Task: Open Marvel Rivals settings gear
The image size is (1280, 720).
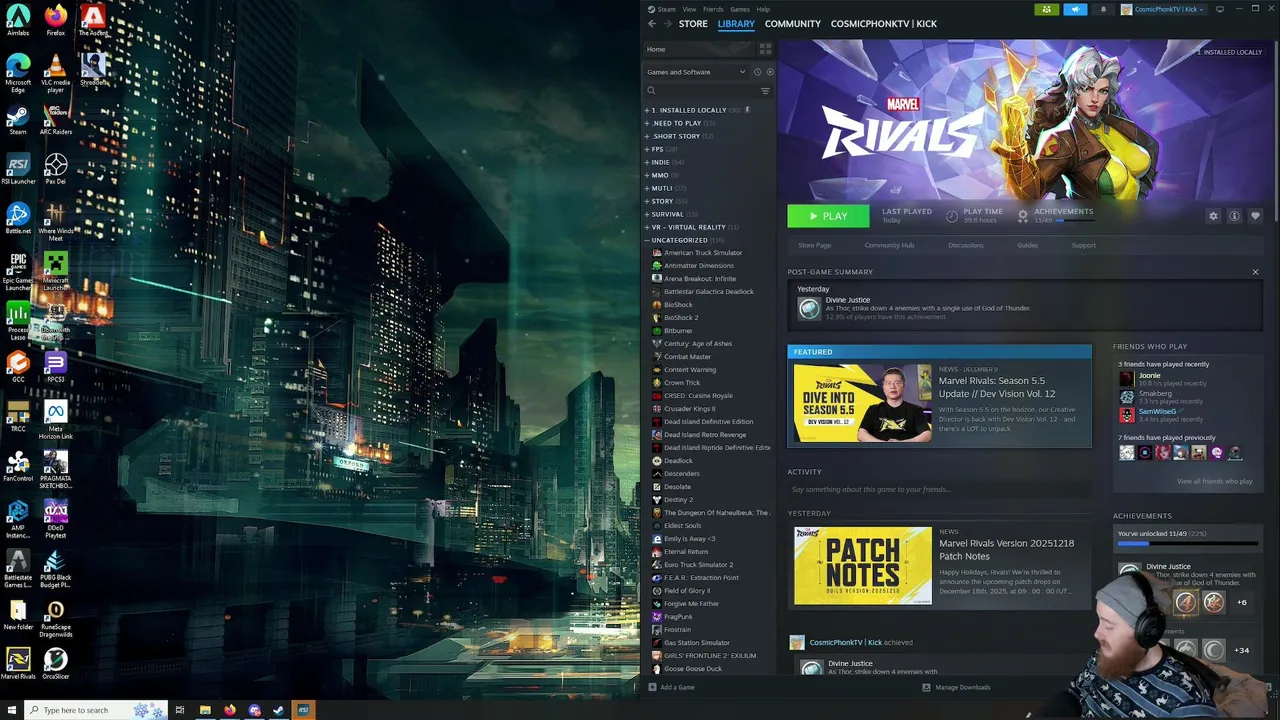Action: (1214, 216)
